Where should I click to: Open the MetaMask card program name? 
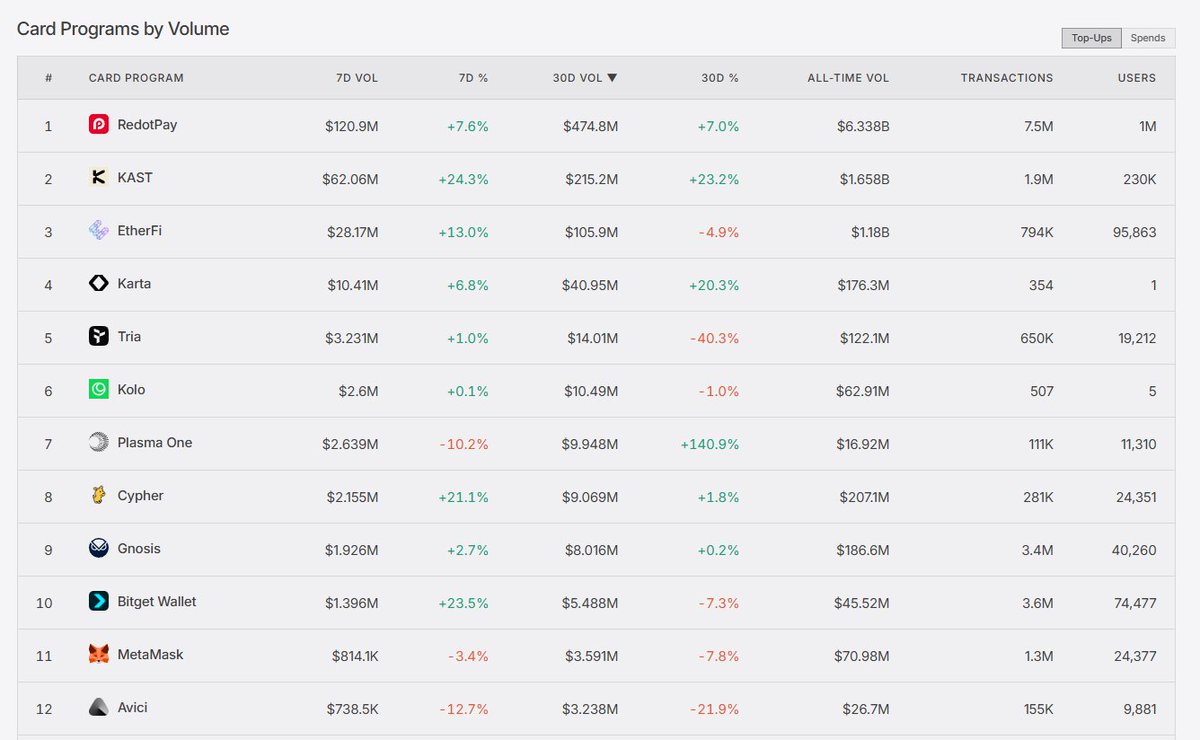coord(150,655)
